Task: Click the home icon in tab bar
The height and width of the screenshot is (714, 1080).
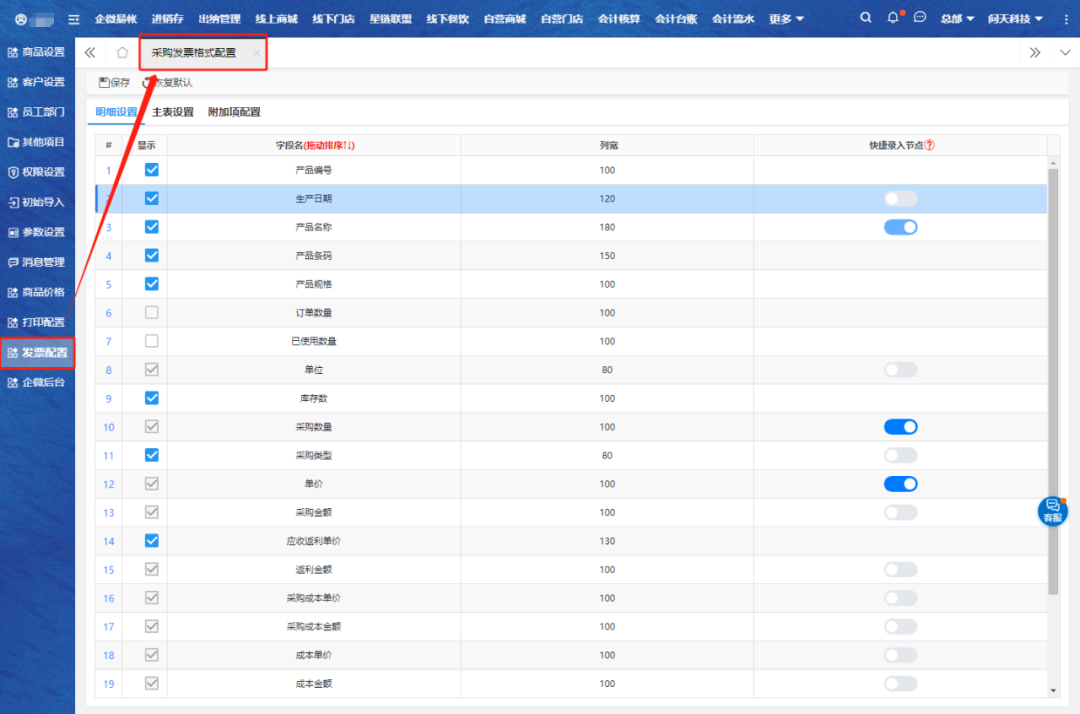Action: (122, 53)
